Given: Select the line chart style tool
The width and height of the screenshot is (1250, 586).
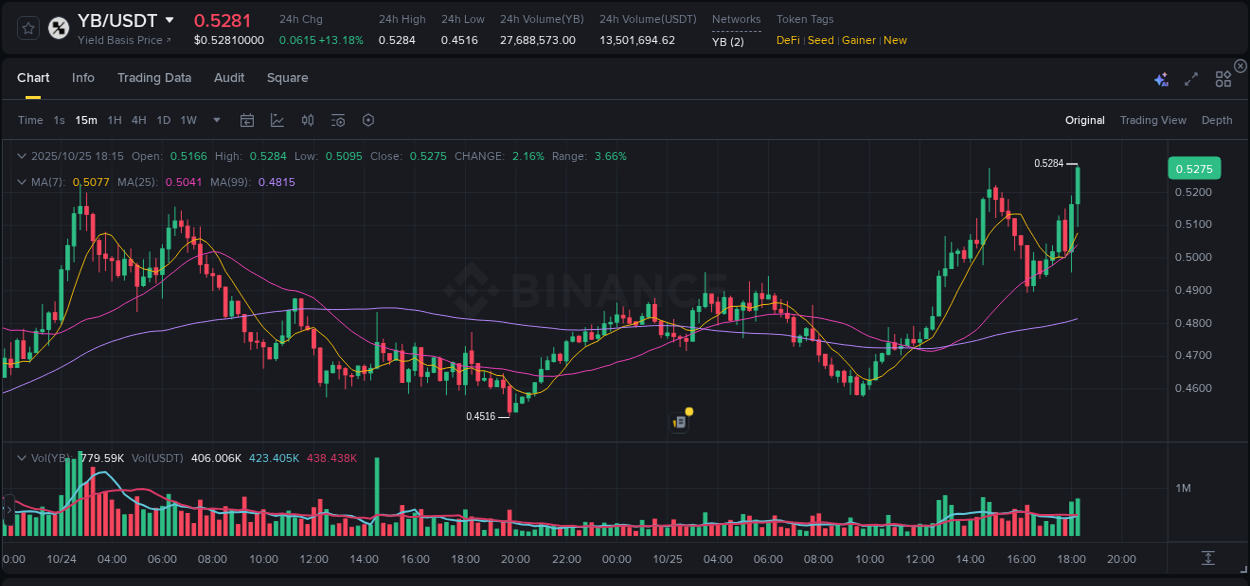Looking at the screenshot, I should pyautogui.click(x=277, y=120).
